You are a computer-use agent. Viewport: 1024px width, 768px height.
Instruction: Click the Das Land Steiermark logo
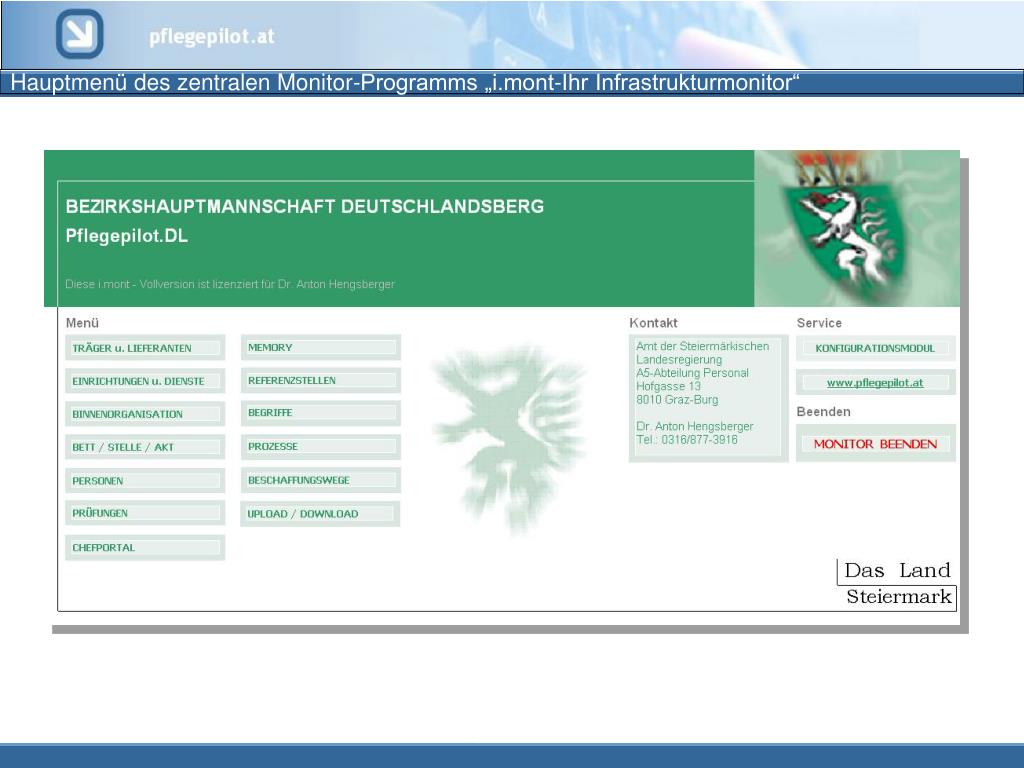point(897,584)
